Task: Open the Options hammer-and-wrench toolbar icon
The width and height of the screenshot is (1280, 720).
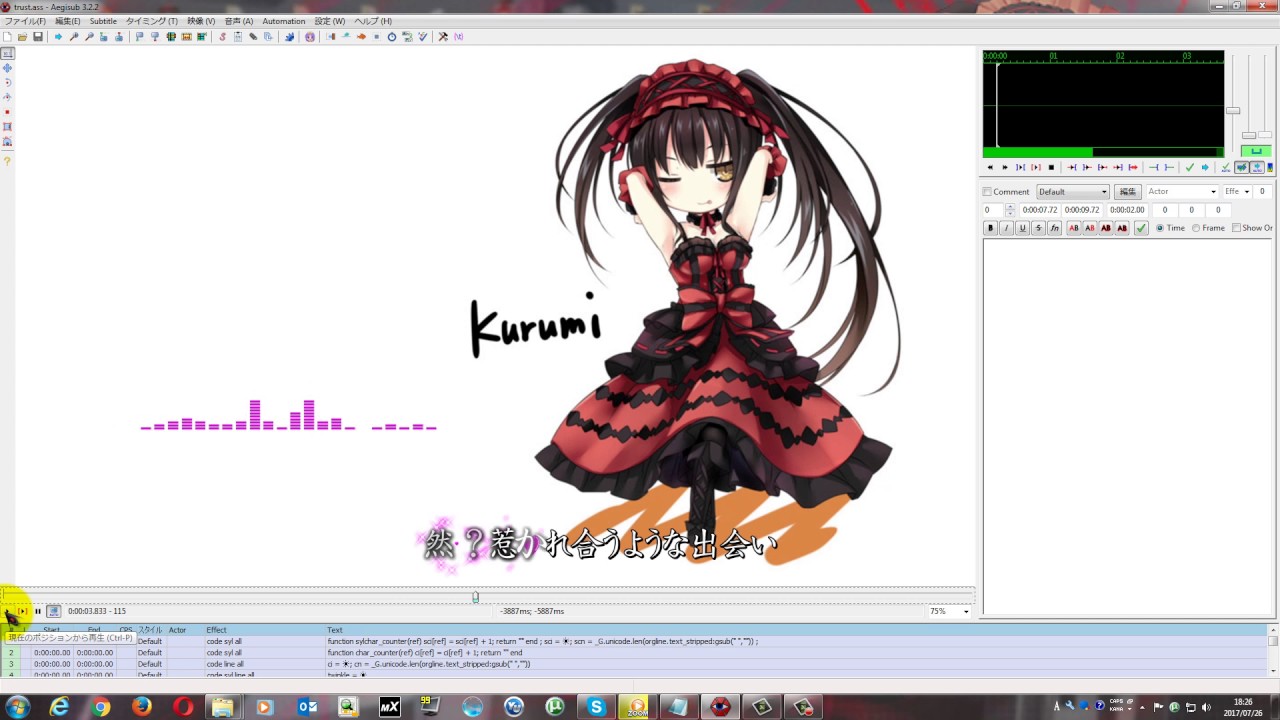Action: coord(443,37)
